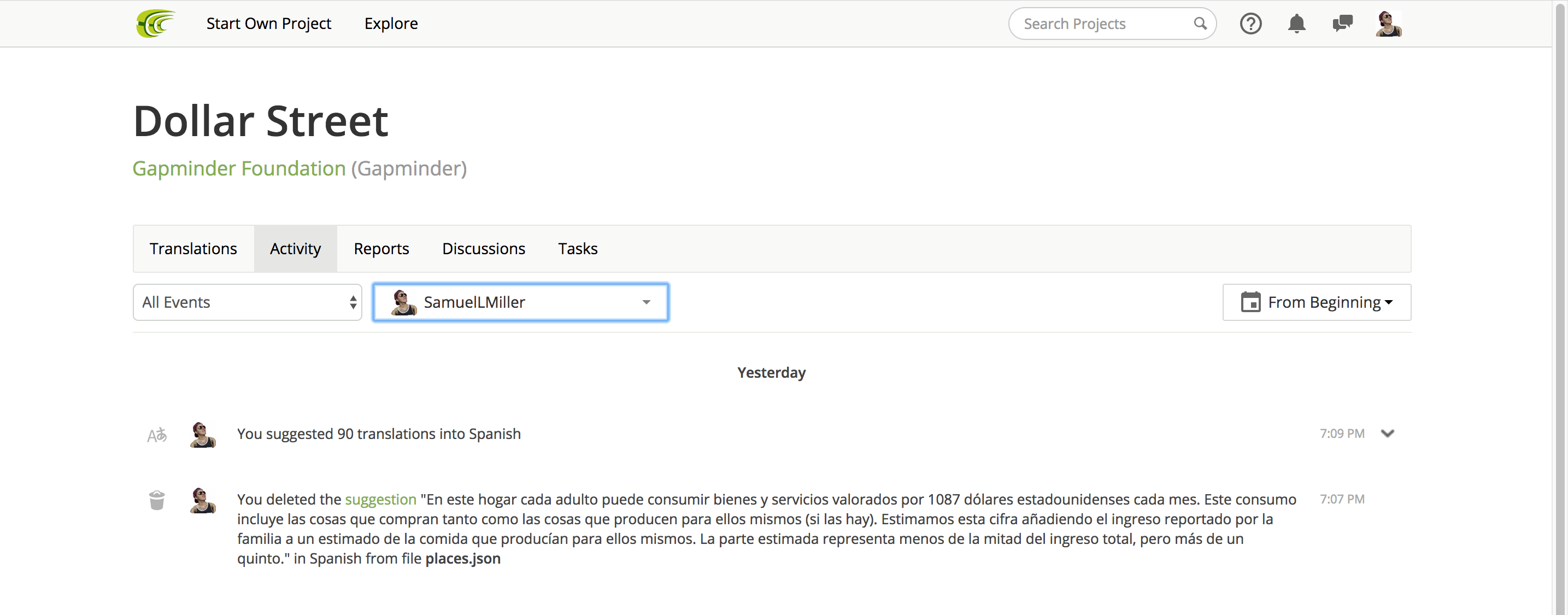Click the 'Dollar Street' project title

[x=261, y=121]
